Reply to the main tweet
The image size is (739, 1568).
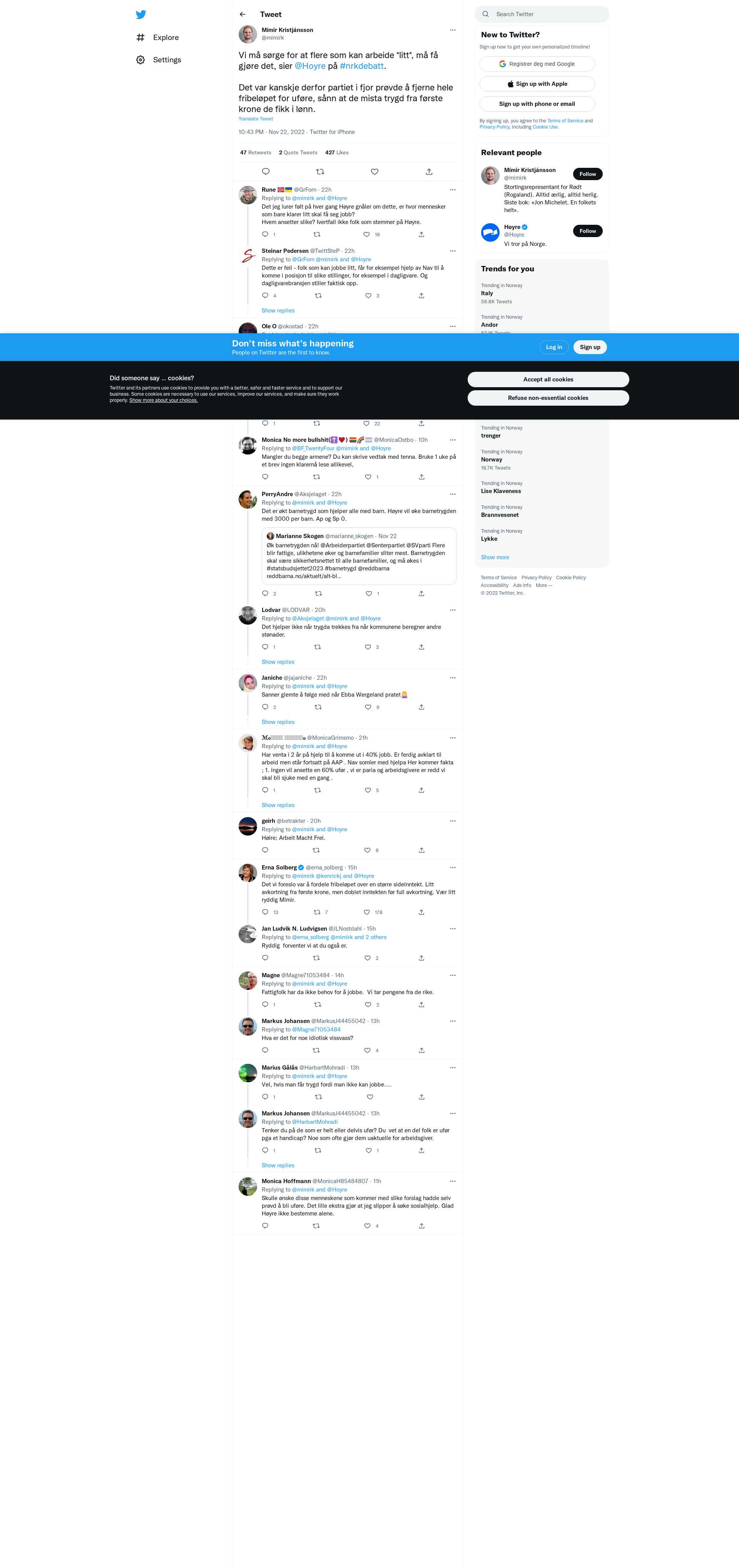click(266, 172)
